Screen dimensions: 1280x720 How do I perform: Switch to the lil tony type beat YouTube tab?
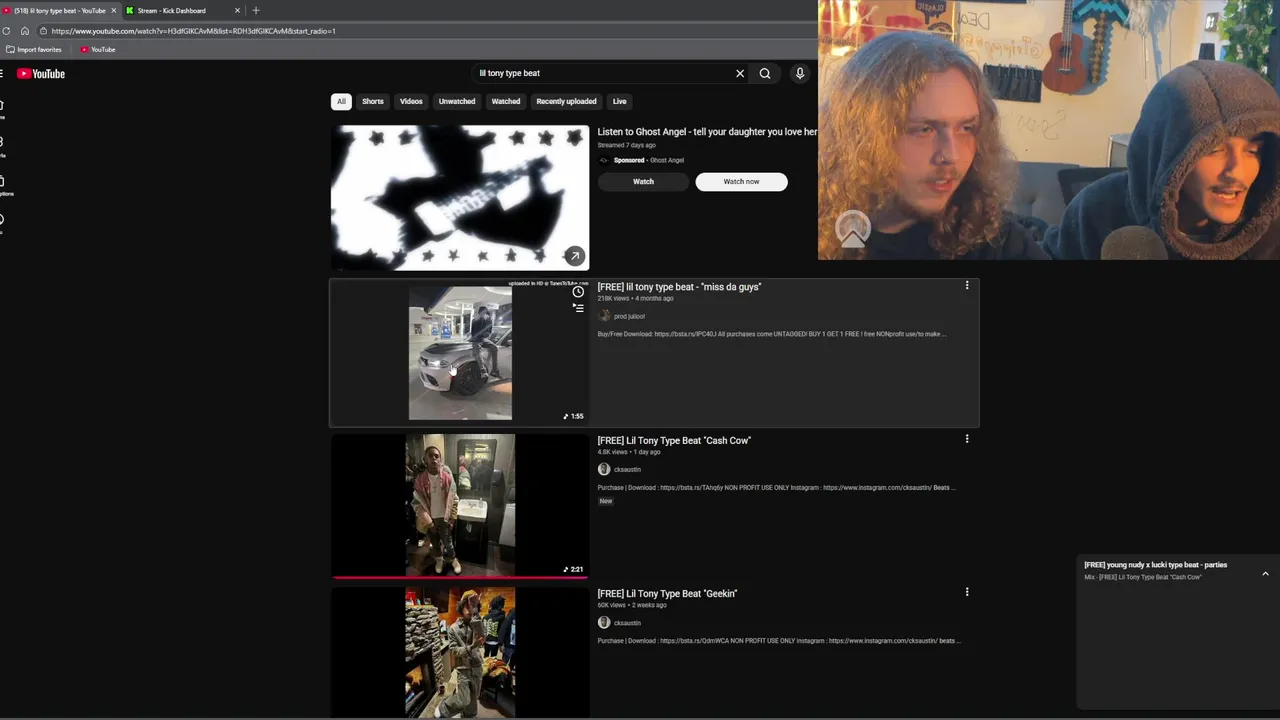coord(60,10)
